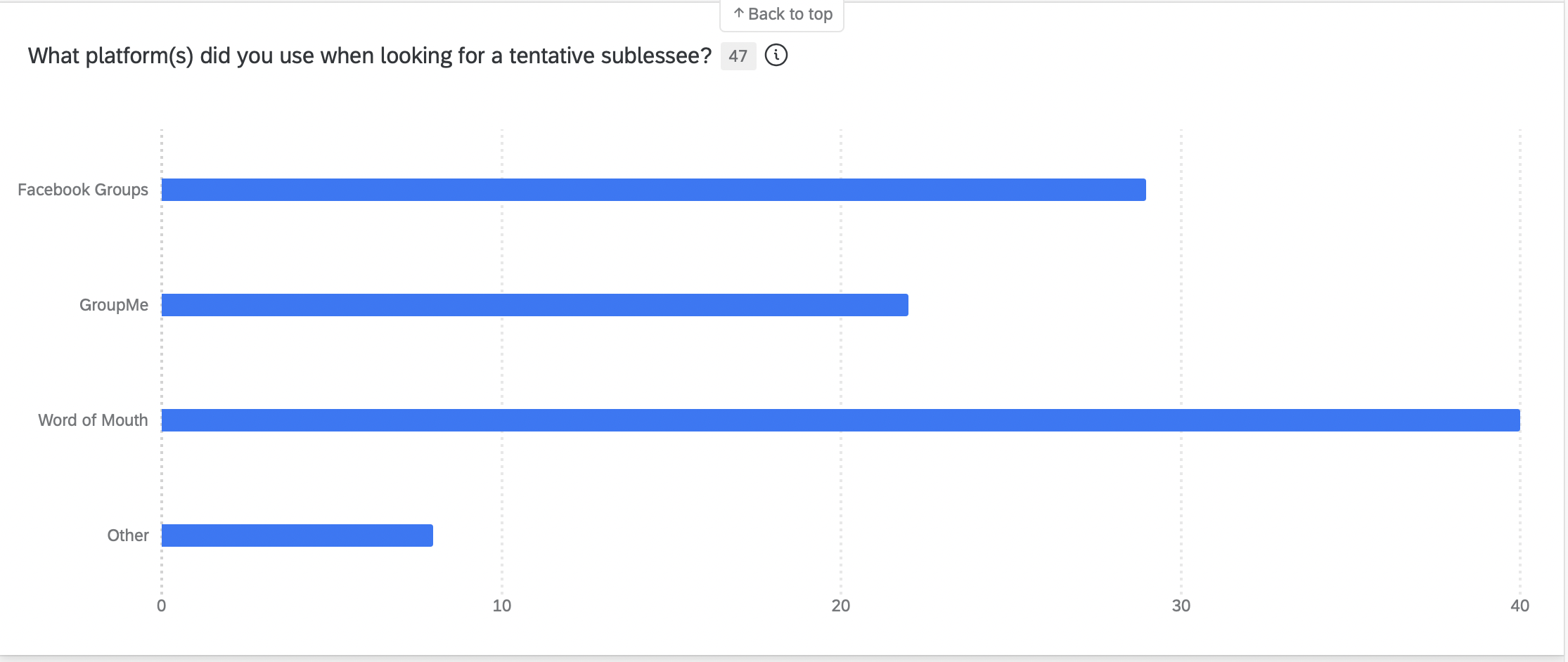Select the Word of Mouth bar
Screen dimensions: 1568x662
(x=841, y=420)
